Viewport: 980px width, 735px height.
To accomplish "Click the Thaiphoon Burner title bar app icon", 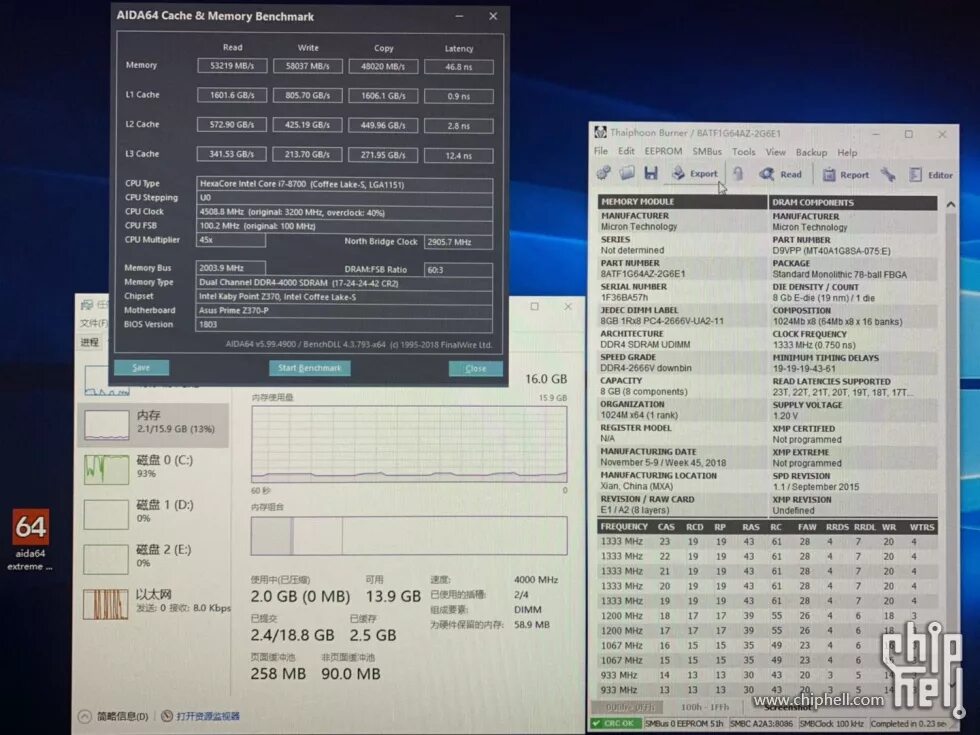I will click(600, 132).
